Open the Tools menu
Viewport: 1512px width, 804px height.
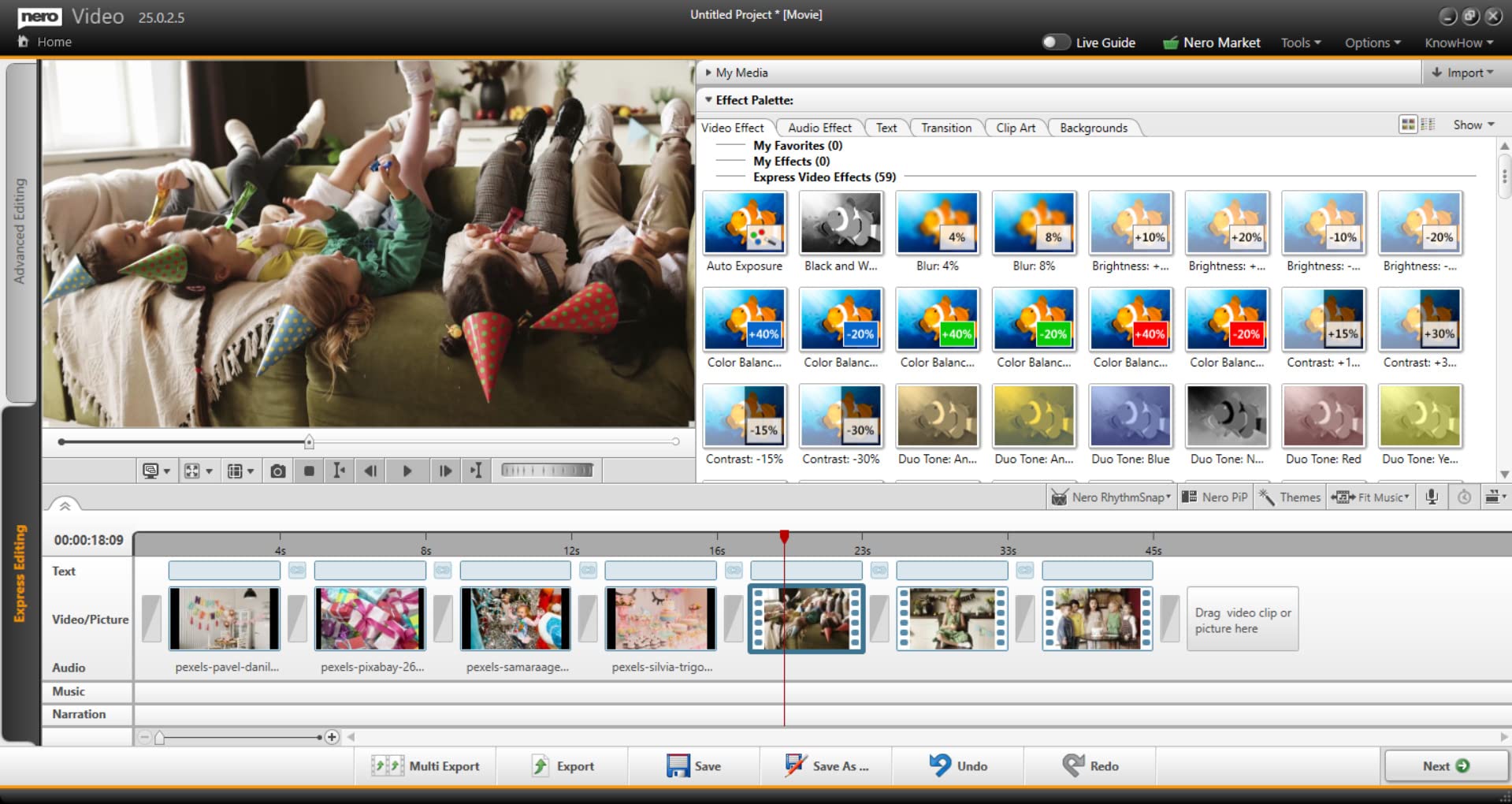(x=1299, y=43)
